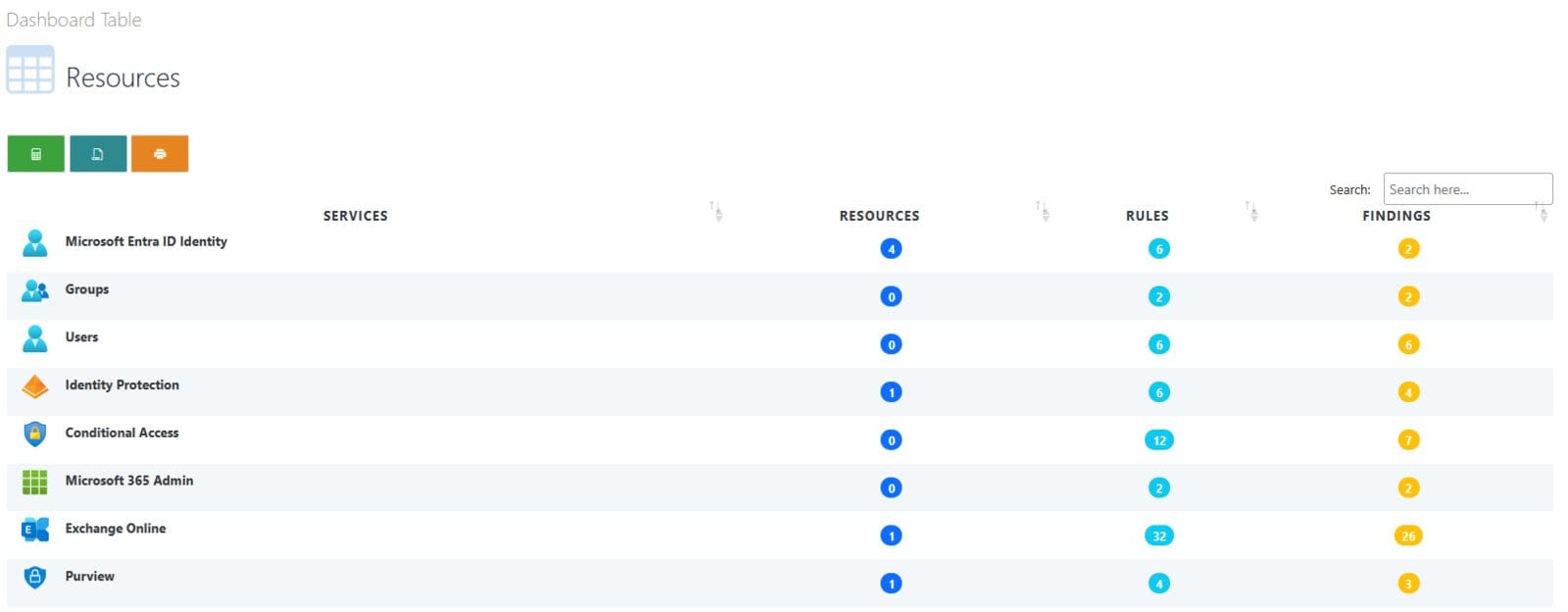Screen dimensions: 1568x612
Task: Click the Conditional Access shield icon
Action: [x=35, y=433]
